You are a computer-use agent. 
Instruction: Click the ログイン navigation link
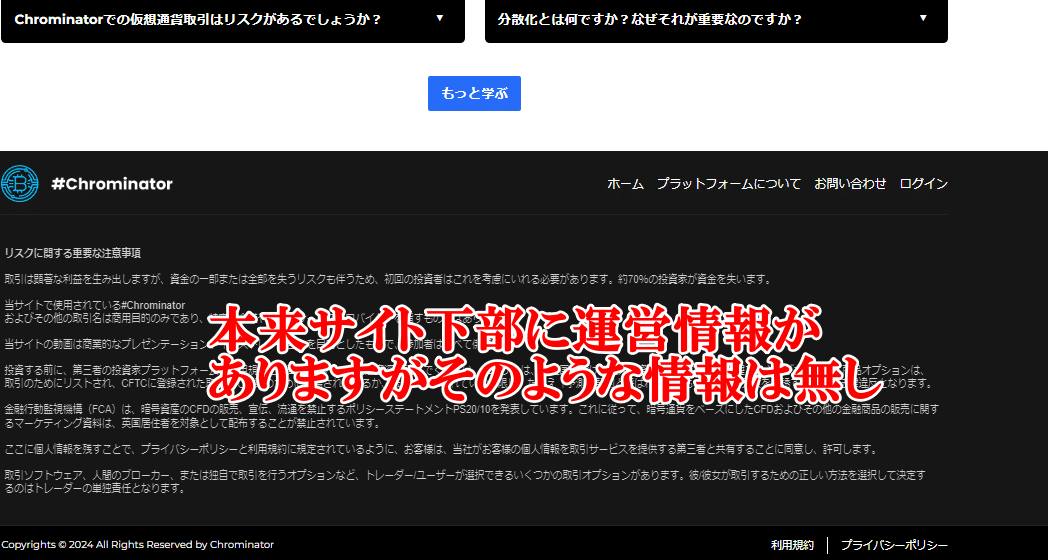(x=924, y=184)
